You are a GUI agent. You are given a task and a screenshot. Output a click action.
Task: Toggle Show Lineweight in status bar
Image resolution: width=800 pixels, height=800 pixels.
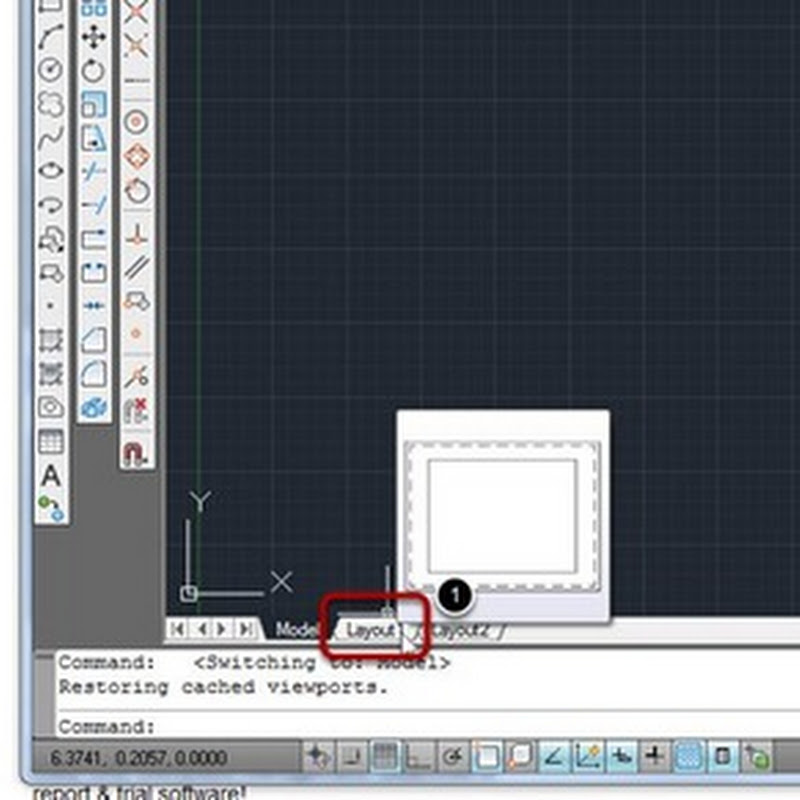point(655,756)
